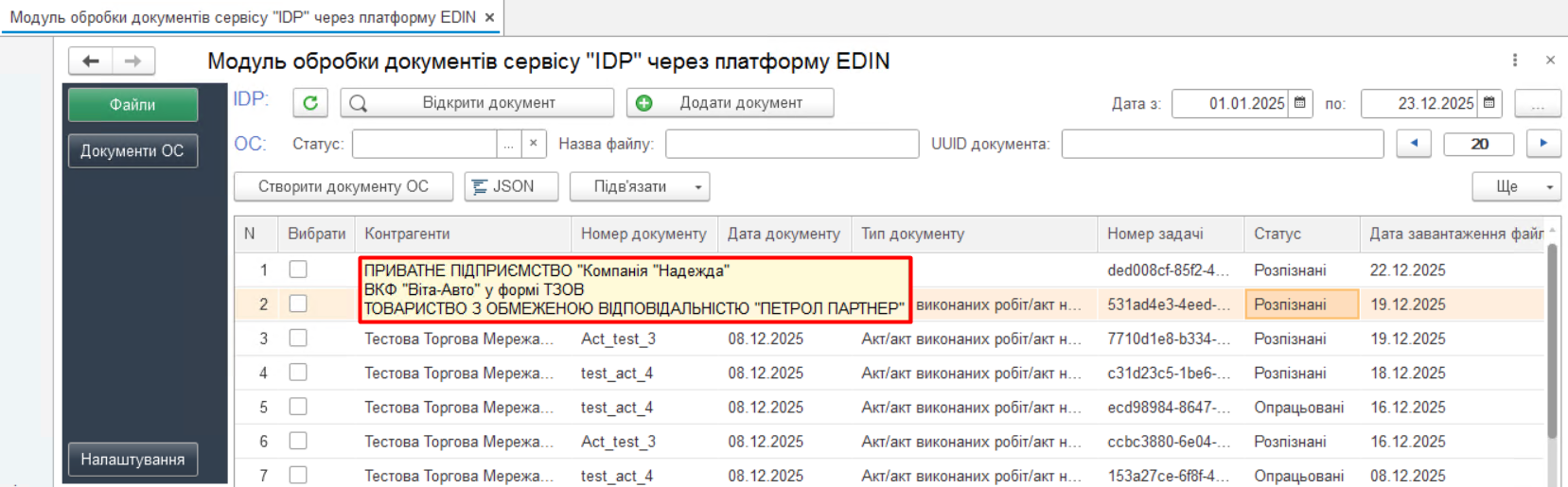Navigate forward with the right arrow

pyautogui.click(x=133, y=61)
